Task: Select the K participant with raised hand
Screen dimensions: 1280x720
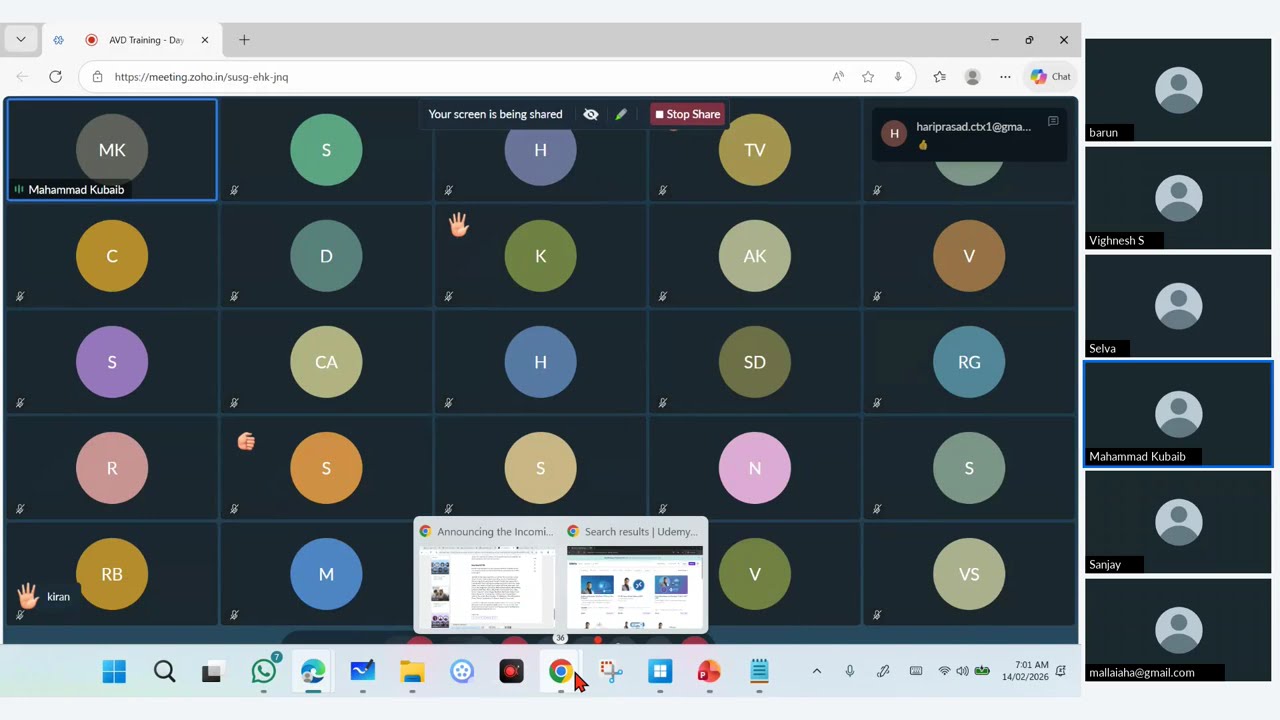Action: coord(540,256)
